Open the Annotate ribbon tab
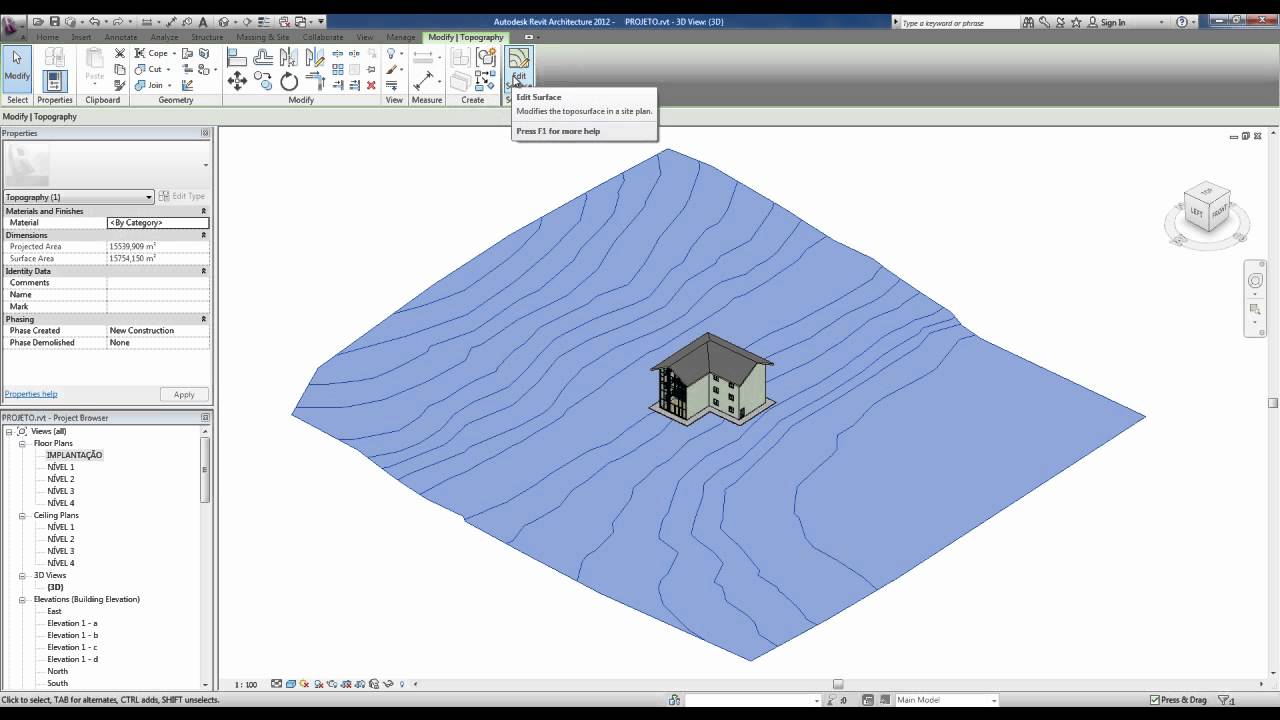The height and width of the screenshot is (720, 1280). (x=121, y=37)
